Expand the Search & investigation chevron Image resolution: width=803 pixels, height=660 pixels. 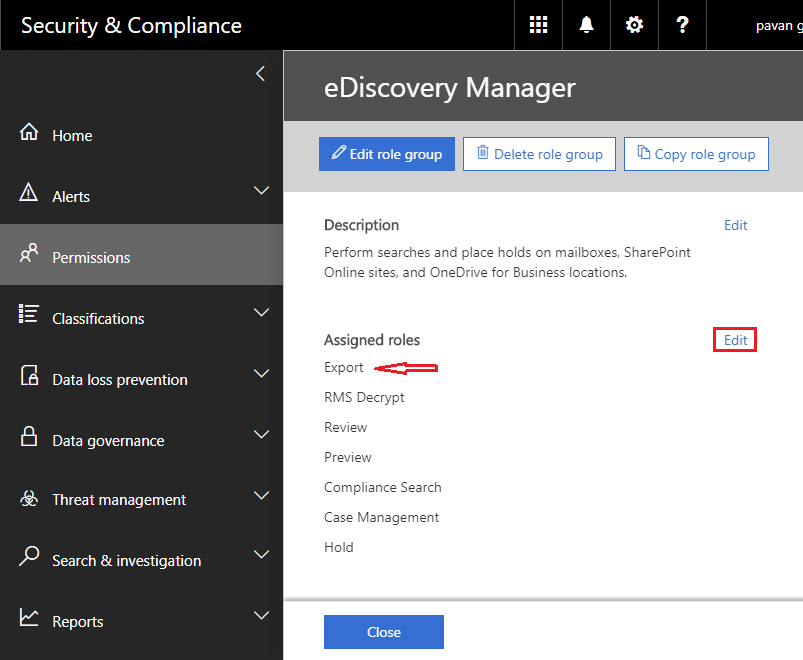pyautogui.click(x=261, y=555)
